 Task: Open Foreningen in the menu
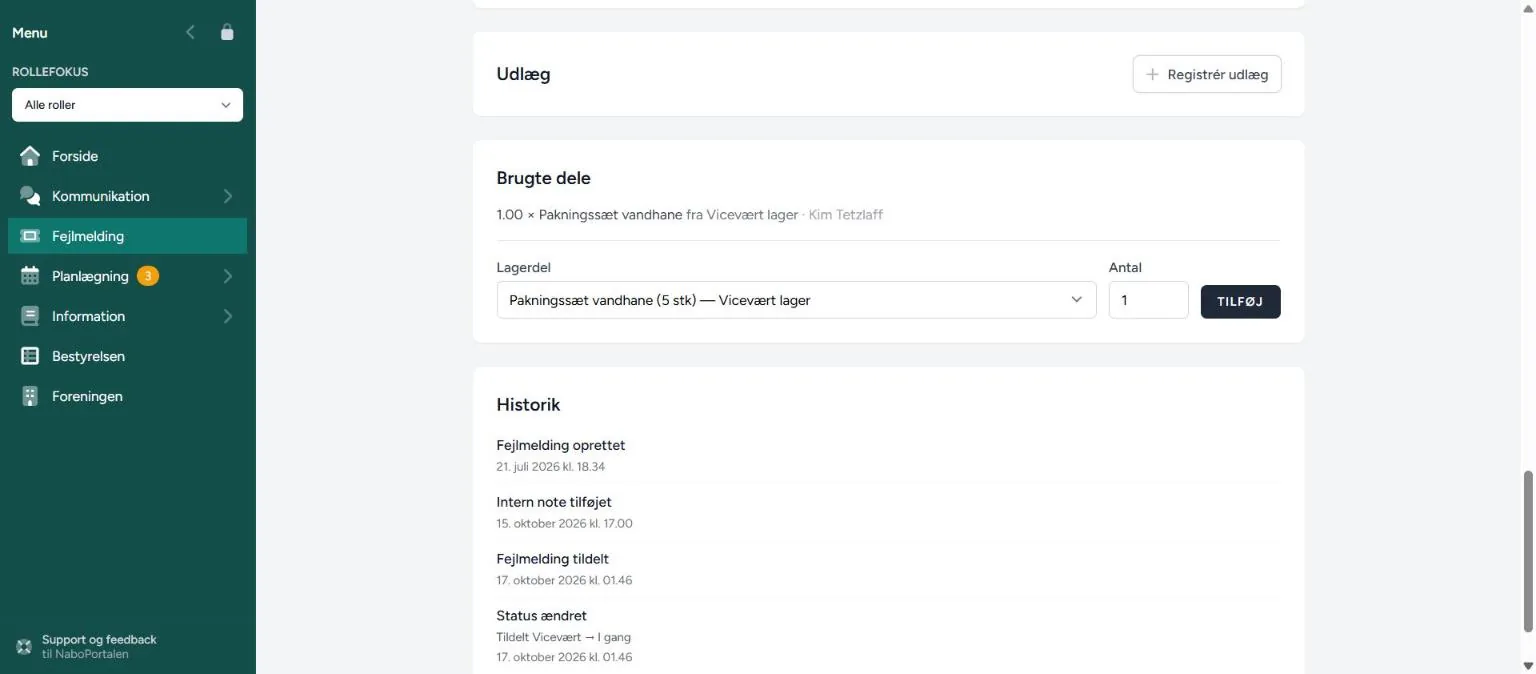pyautogui.click(x=127, y=396)
